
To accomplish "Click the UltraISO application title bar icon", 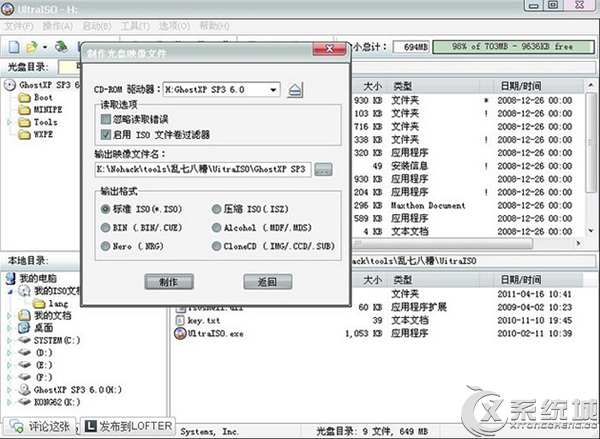I will (8, 9).
